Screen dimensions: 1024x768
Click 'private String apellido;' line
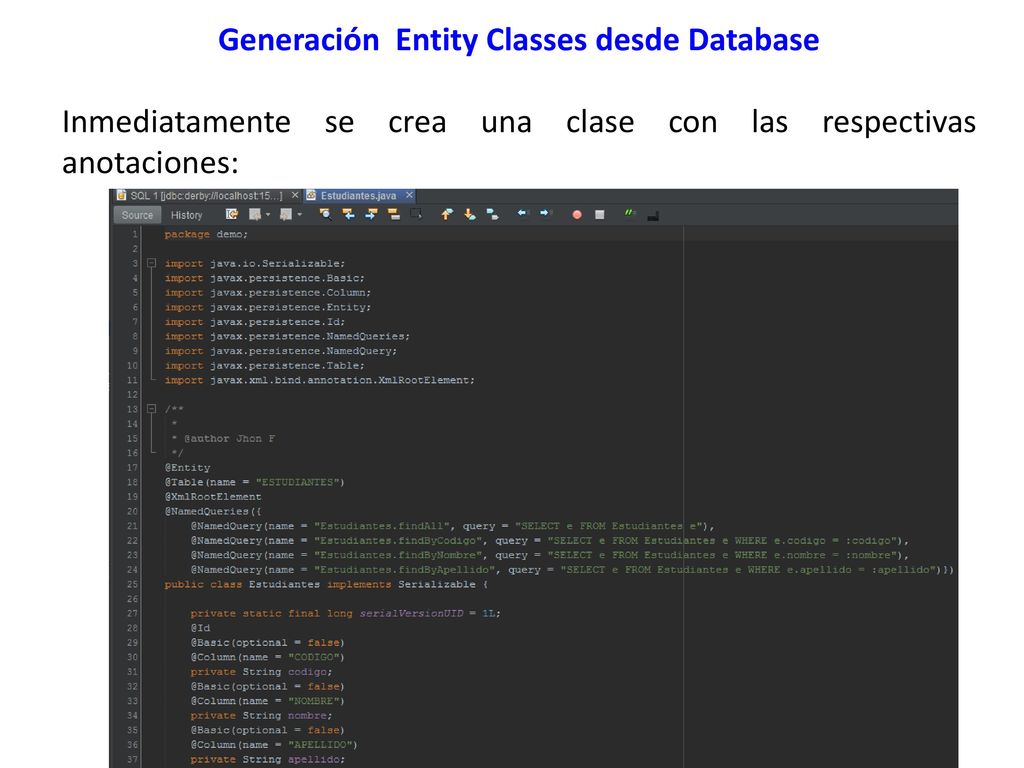pos(268,760)
